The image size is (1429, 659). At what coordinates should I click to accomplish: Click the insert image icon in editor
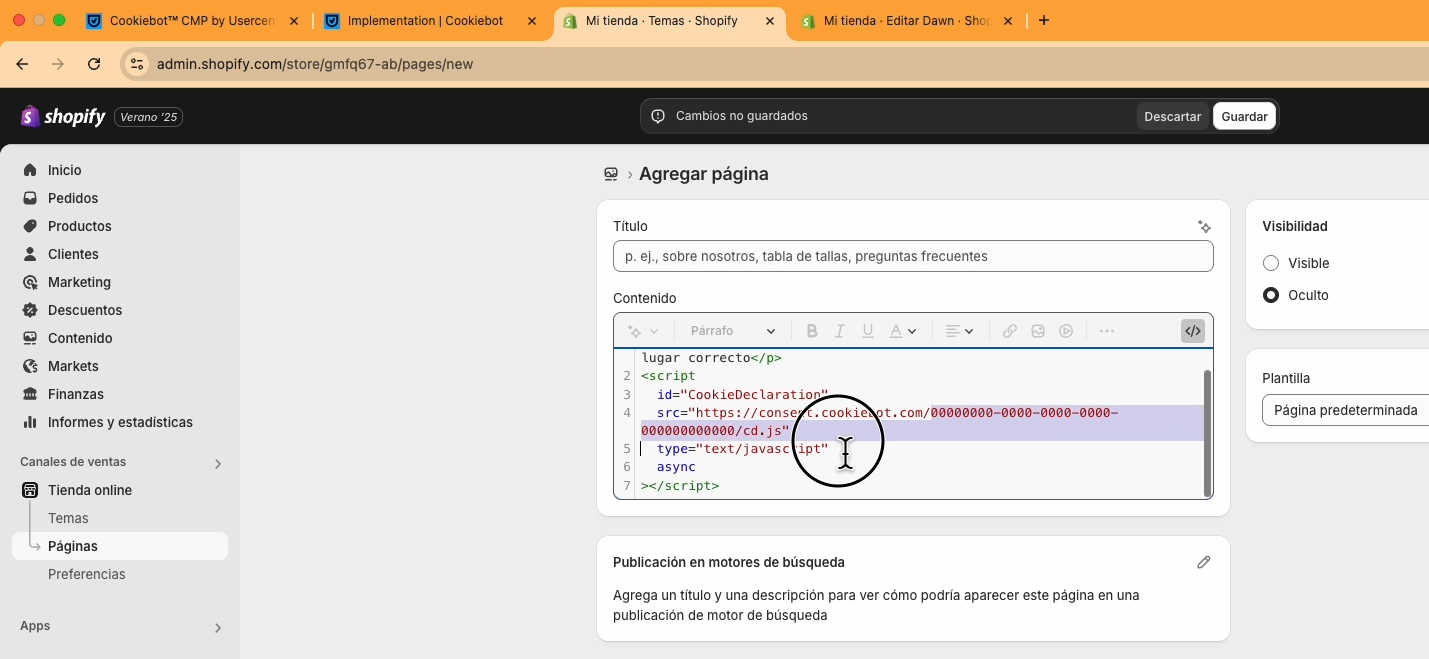pyautogui.click(x=1038, y=331)
